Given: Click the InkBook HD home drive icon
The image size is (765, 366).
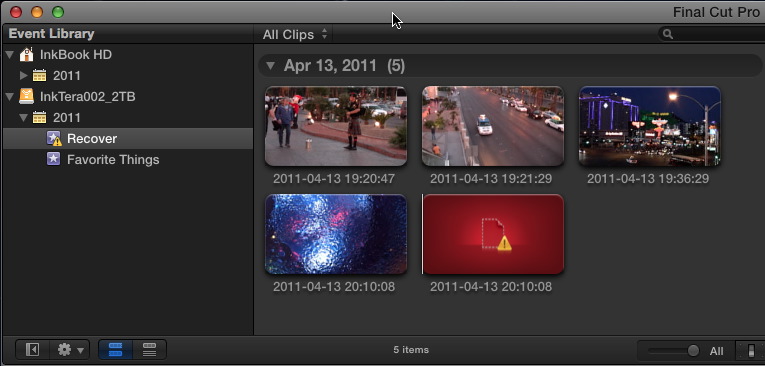Looking at the screenshot, I should (x=26, y=54).
